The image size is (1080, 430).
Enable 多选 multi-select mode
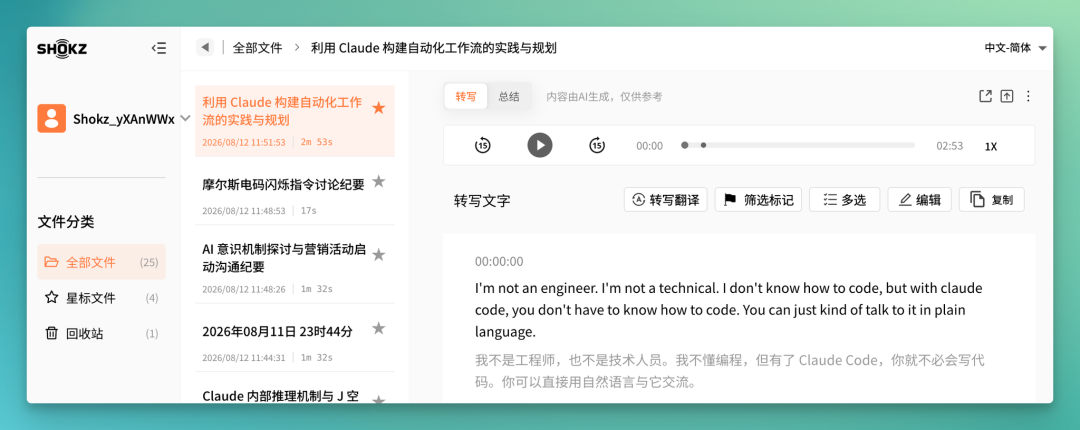point(844,200)
